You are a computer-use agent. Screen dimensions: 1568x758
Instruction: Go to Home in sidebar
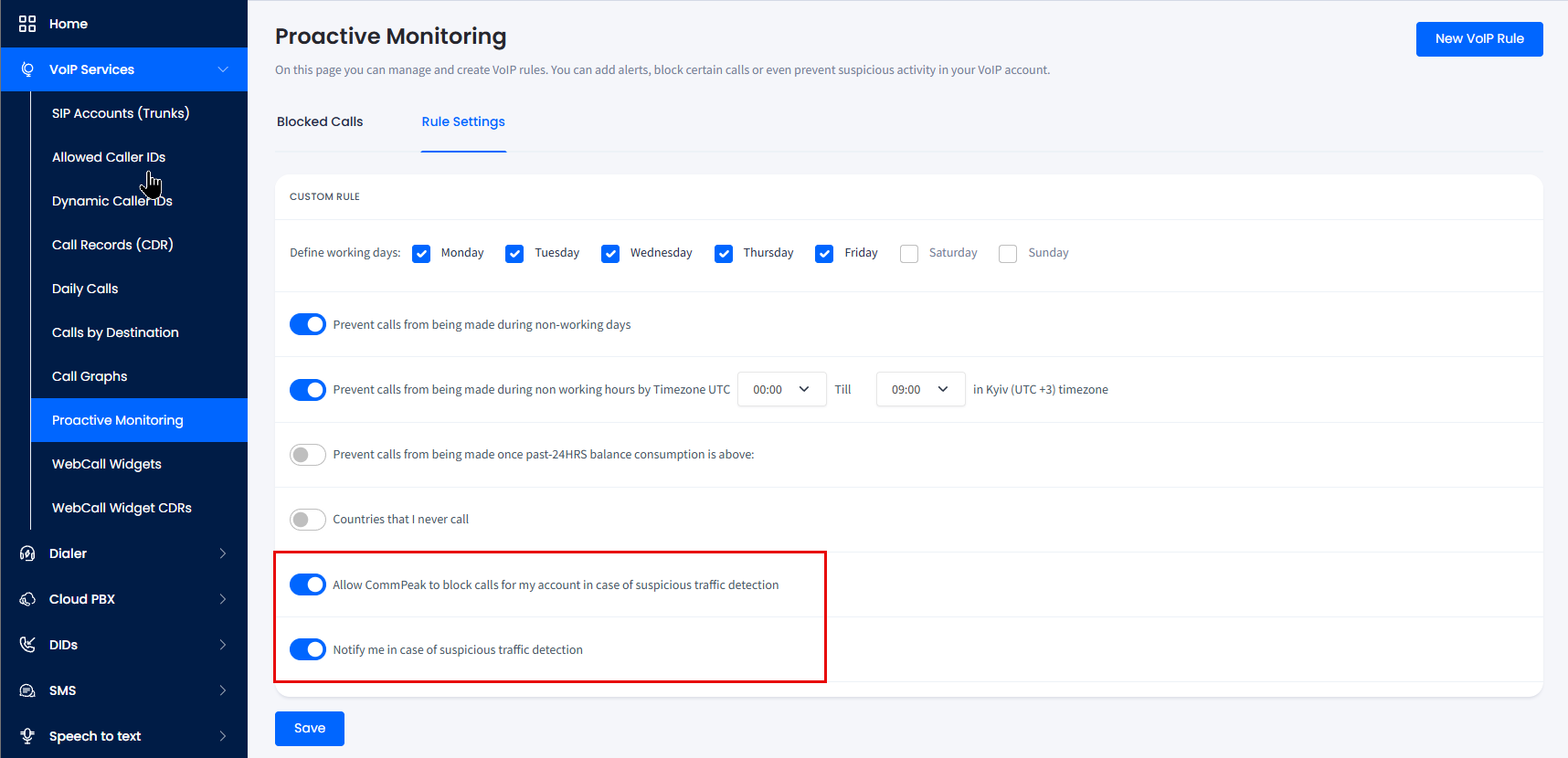pos(69,24)
